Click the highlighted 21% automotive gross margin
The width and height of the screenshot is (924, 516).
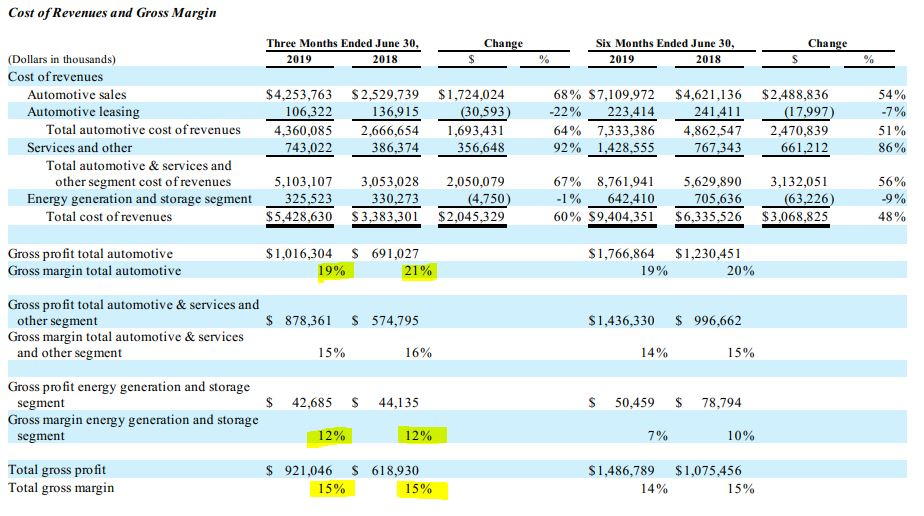(418, 271)
